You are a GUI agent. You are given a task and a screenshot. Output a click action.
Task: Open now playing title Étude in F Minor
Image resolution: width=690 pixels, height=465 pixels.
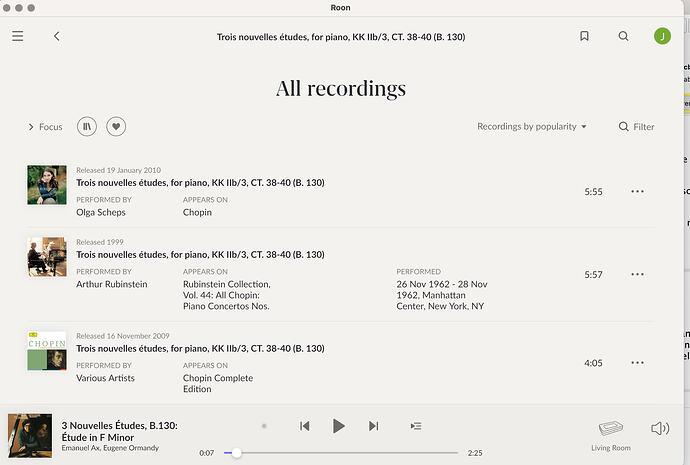pos(120,432)
